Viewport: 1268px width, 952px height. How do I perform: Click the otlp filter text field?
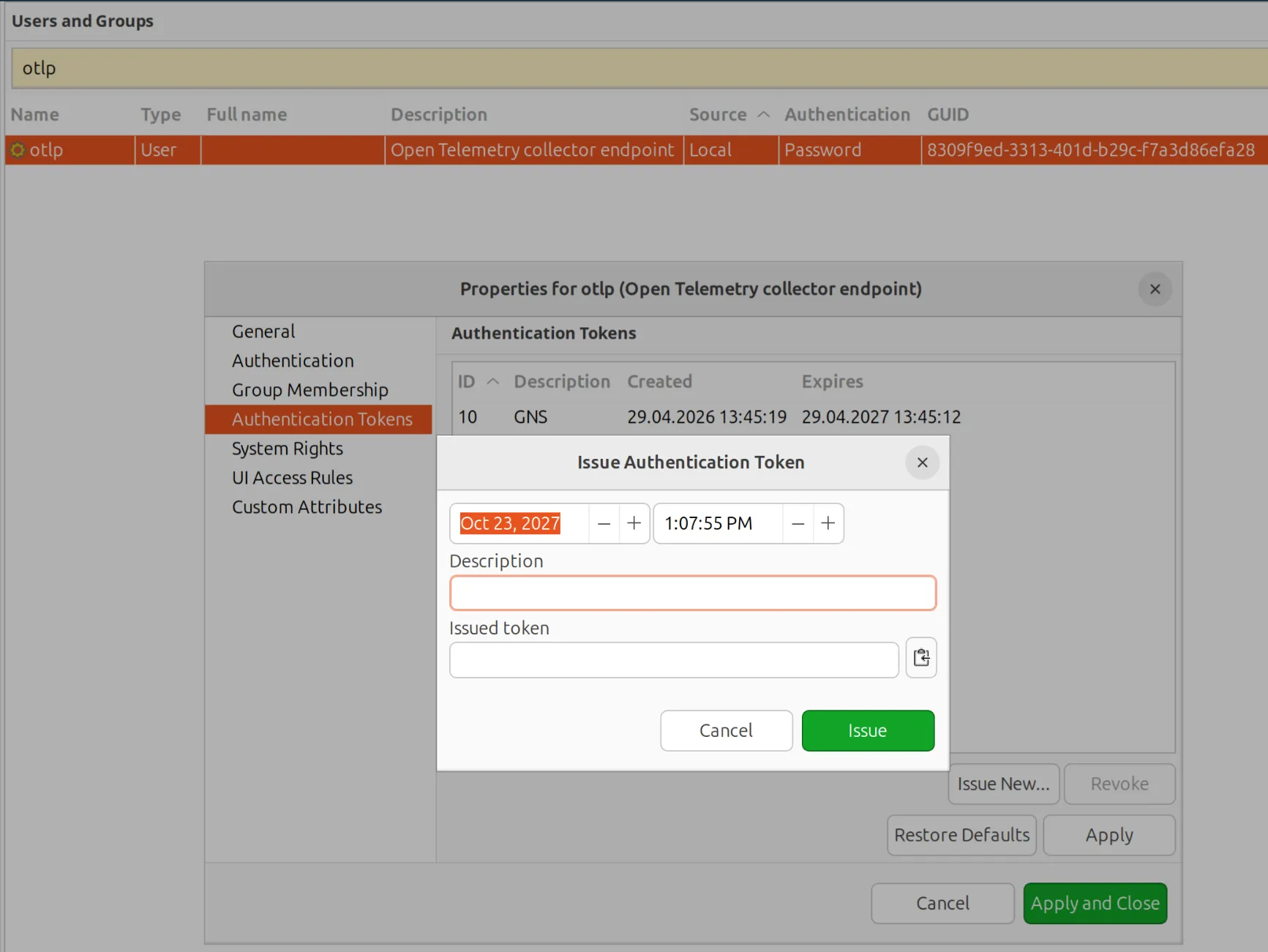click(639, 68)
